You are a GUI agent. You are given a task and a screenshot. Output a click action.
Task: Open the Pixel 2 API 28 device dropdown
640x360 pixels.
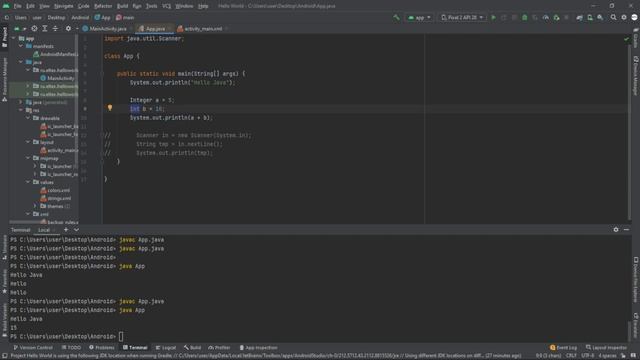click(x=462, y=18)
